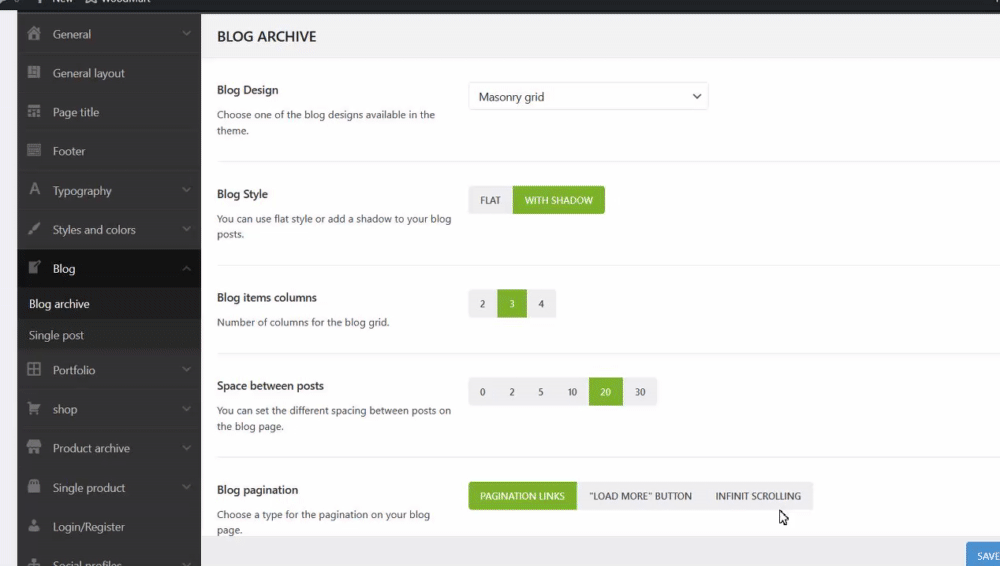Click the Blog items columns label
The width and height of the screenshot is (1000, 566).
point(267,297)
